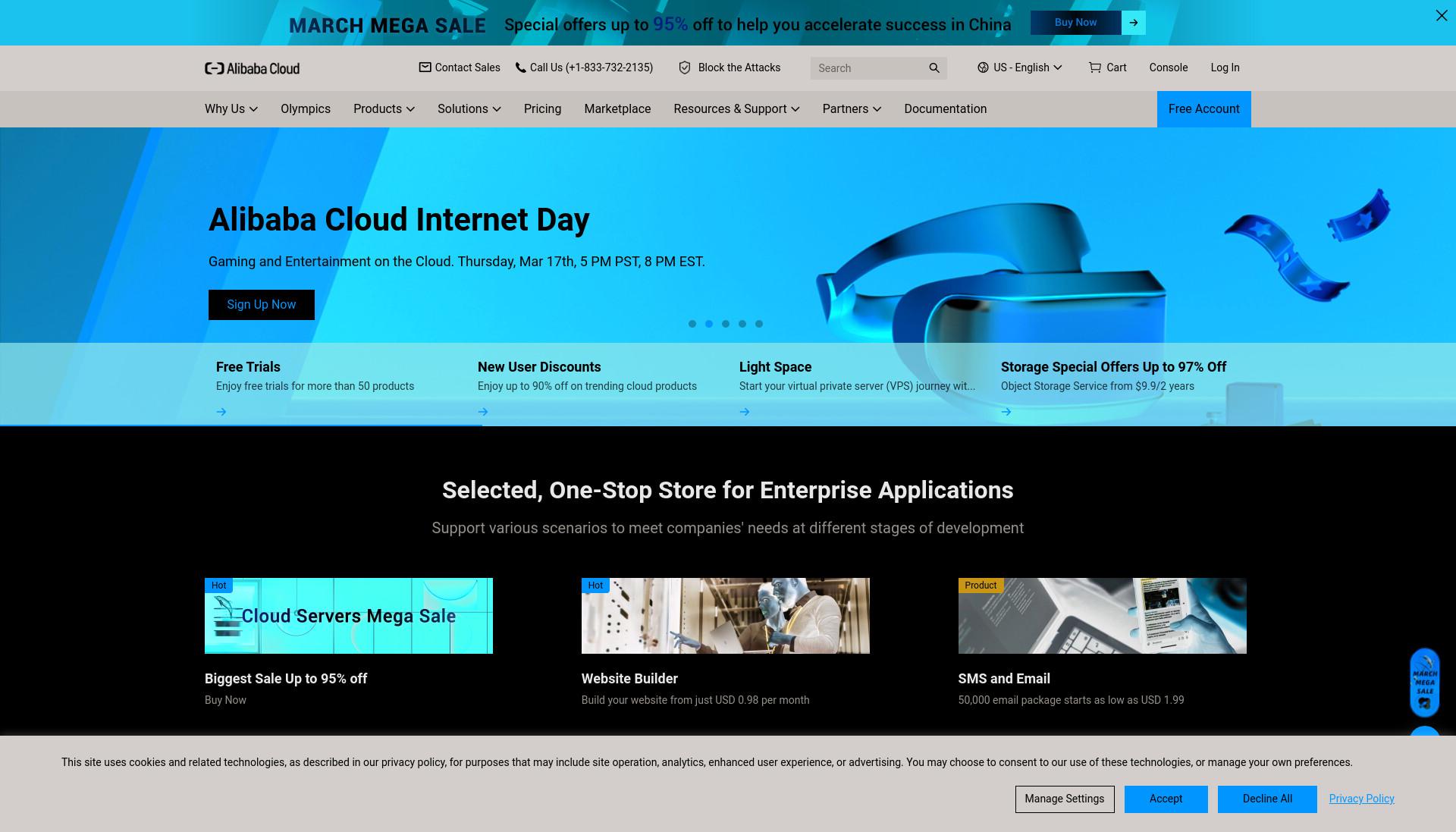Expand the Resources & Support dropdown
The image size is (1456, 832).
pyautogui.click(x=736, y=109)
